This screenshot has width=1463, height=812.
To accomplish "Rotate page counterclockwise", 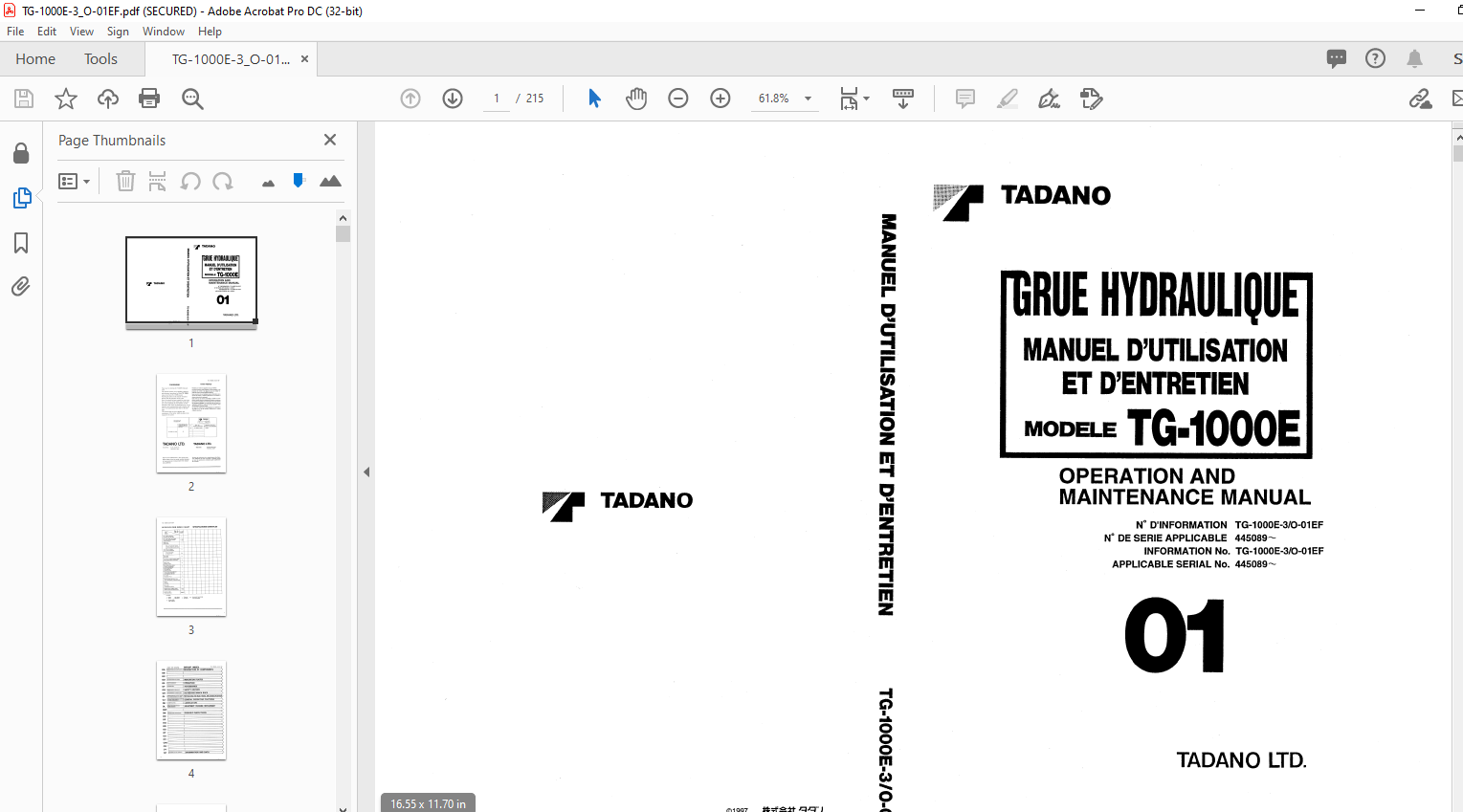I will coord(190,181).
